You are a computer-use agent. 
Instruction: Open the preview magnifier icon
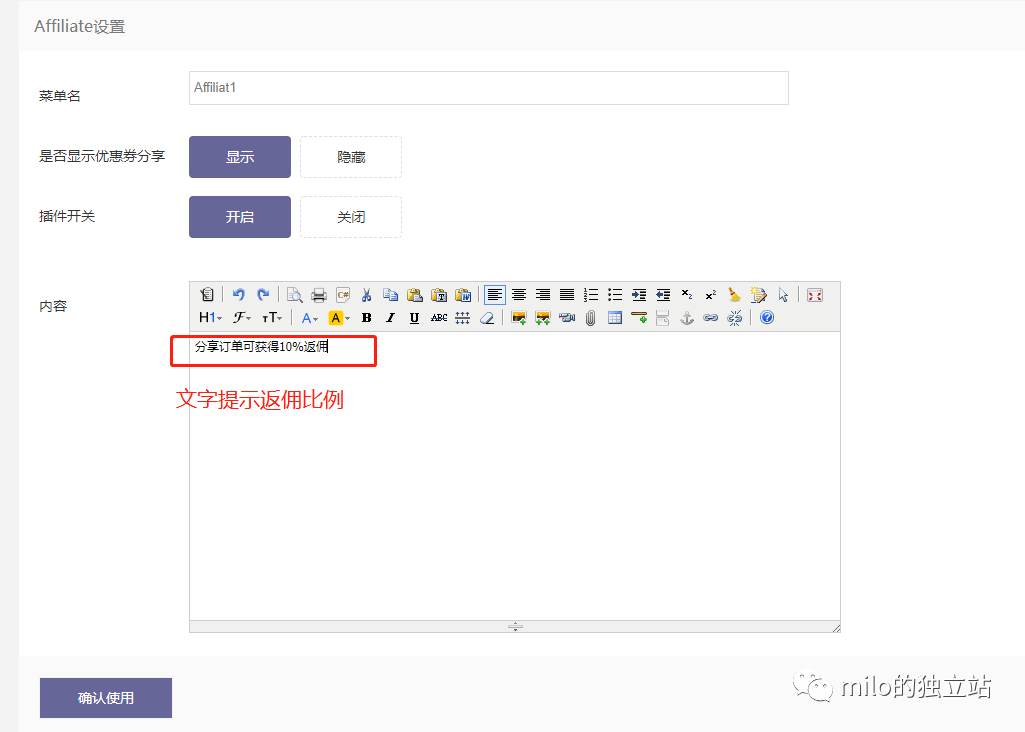point(295,295)
